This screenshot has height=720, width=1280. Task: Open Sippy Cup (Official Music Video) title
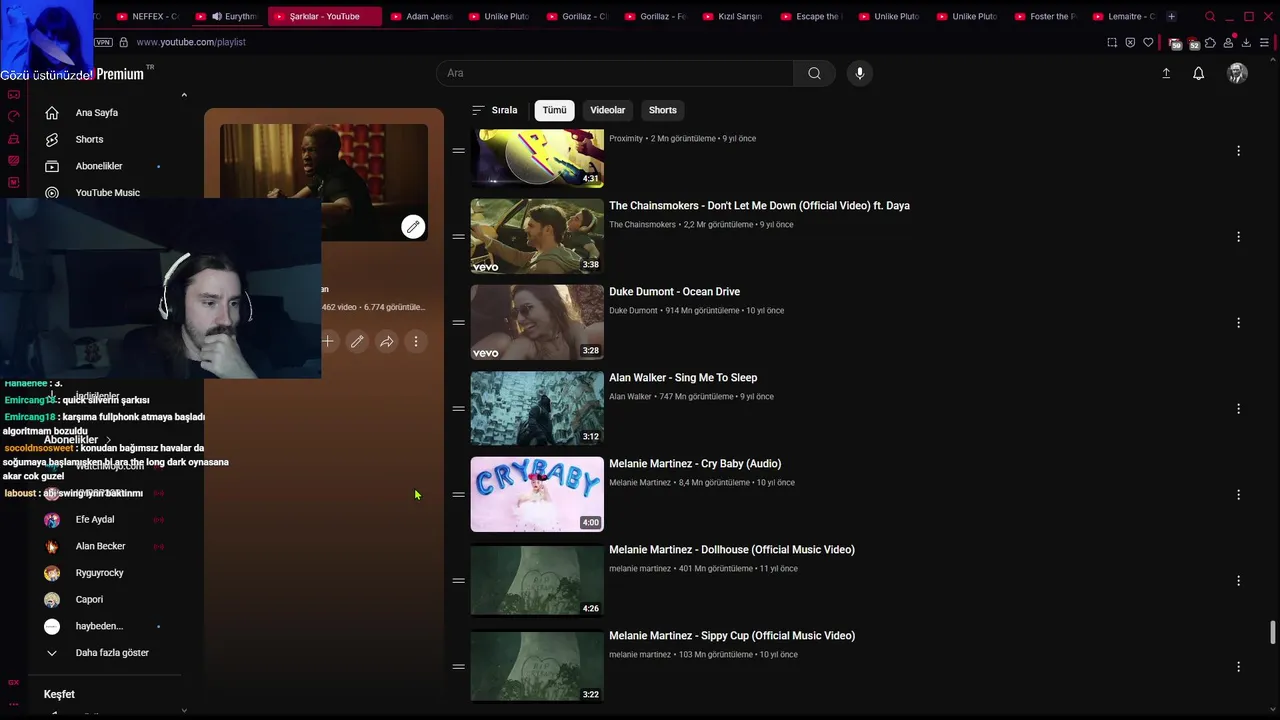click(732, 636)
